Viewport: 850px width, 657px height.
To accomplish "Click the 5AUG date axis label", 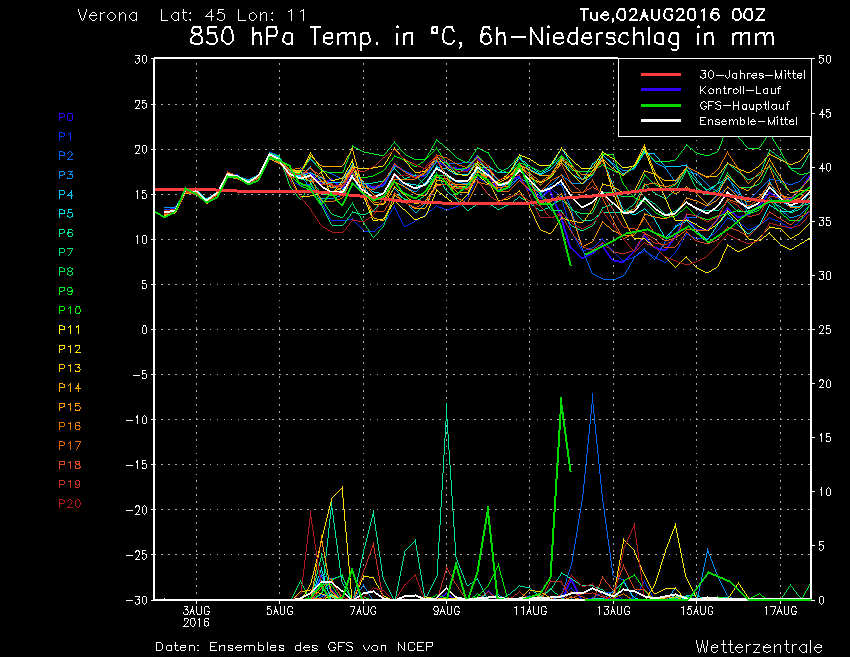I will [x=280, y=611].
